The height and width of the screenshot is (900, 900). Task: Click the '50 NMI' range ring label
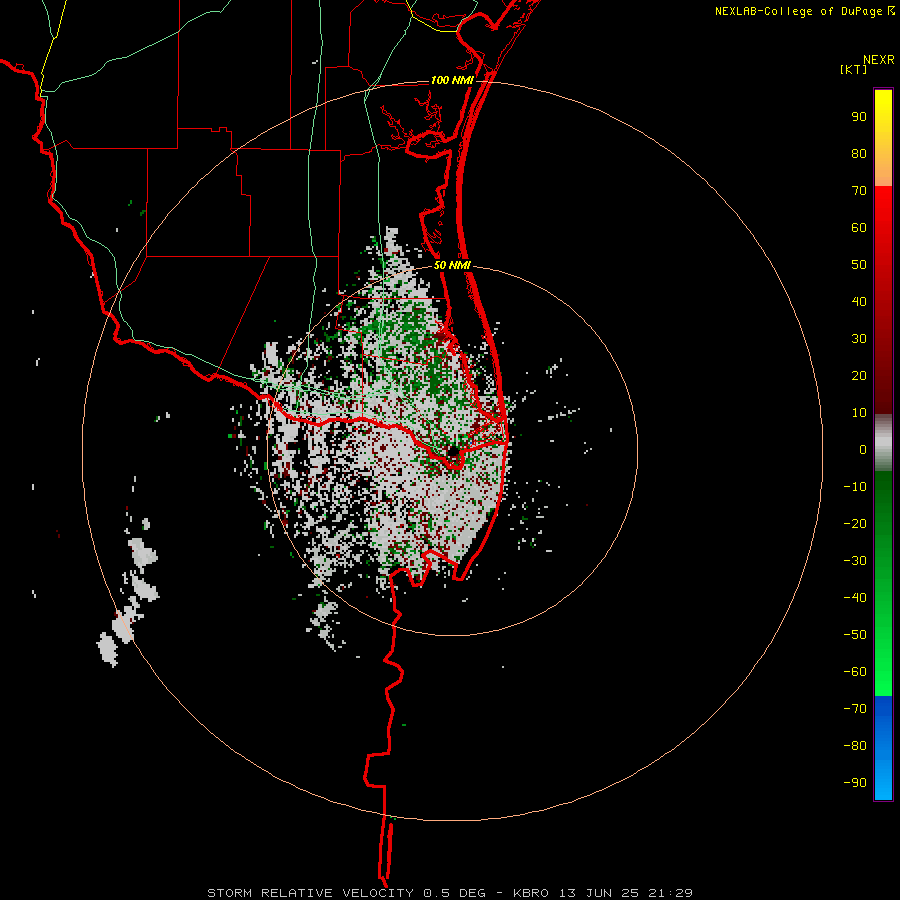(452, 265)
